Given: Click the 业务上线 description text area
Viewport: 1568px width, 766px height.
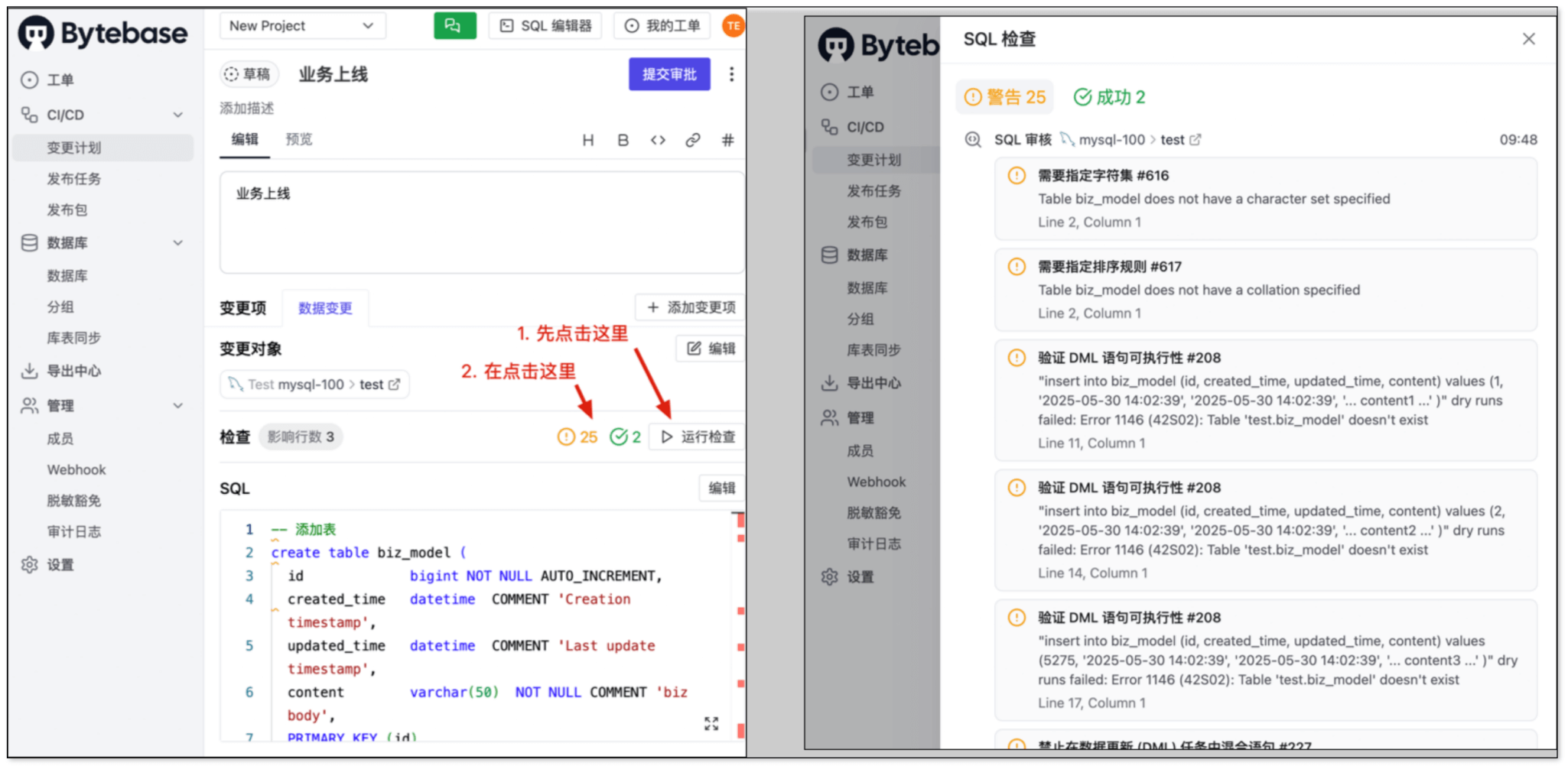Looking at the screenshot, I should click(x=482, y=222).
